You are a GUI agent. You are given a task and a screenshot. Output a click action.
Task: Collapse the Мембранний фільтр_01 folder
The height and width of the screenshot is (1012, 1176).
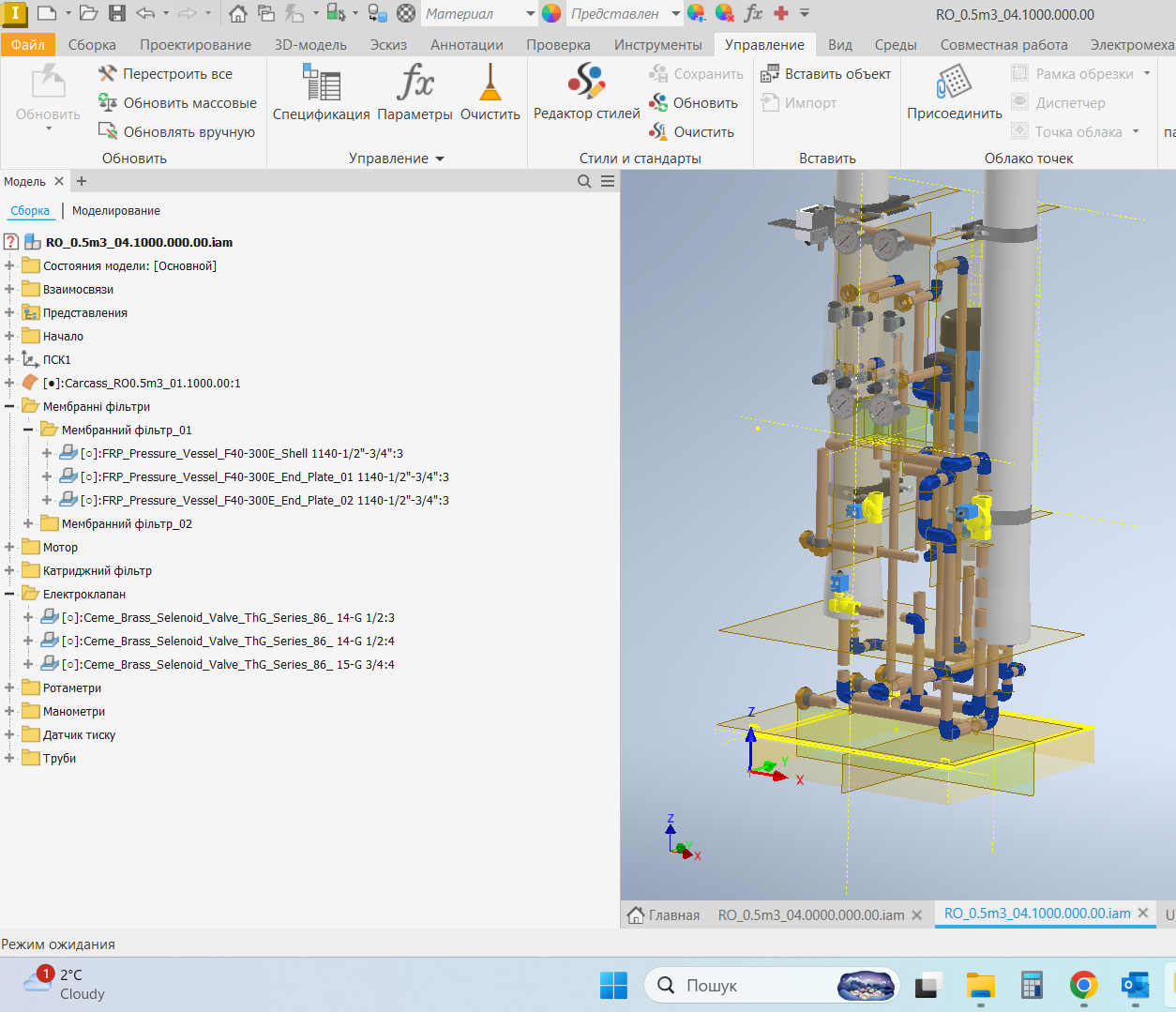(x=28, y=430)
